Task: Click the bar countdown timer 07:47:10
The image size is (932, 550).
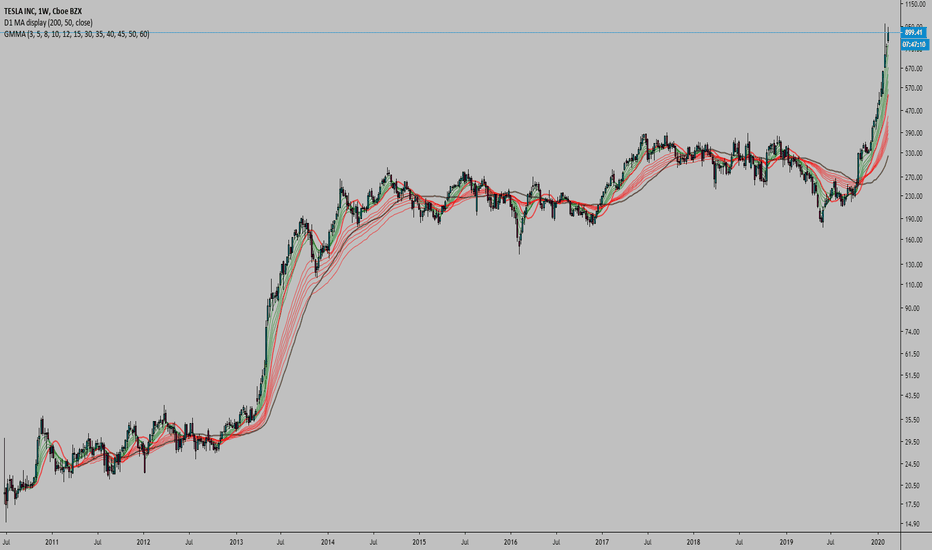Action: pyautogui.click(x=914, y=45)
